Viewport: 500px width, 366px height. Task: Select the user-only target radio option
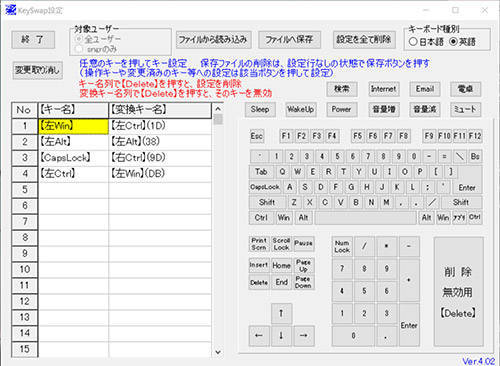pos(96,49)
